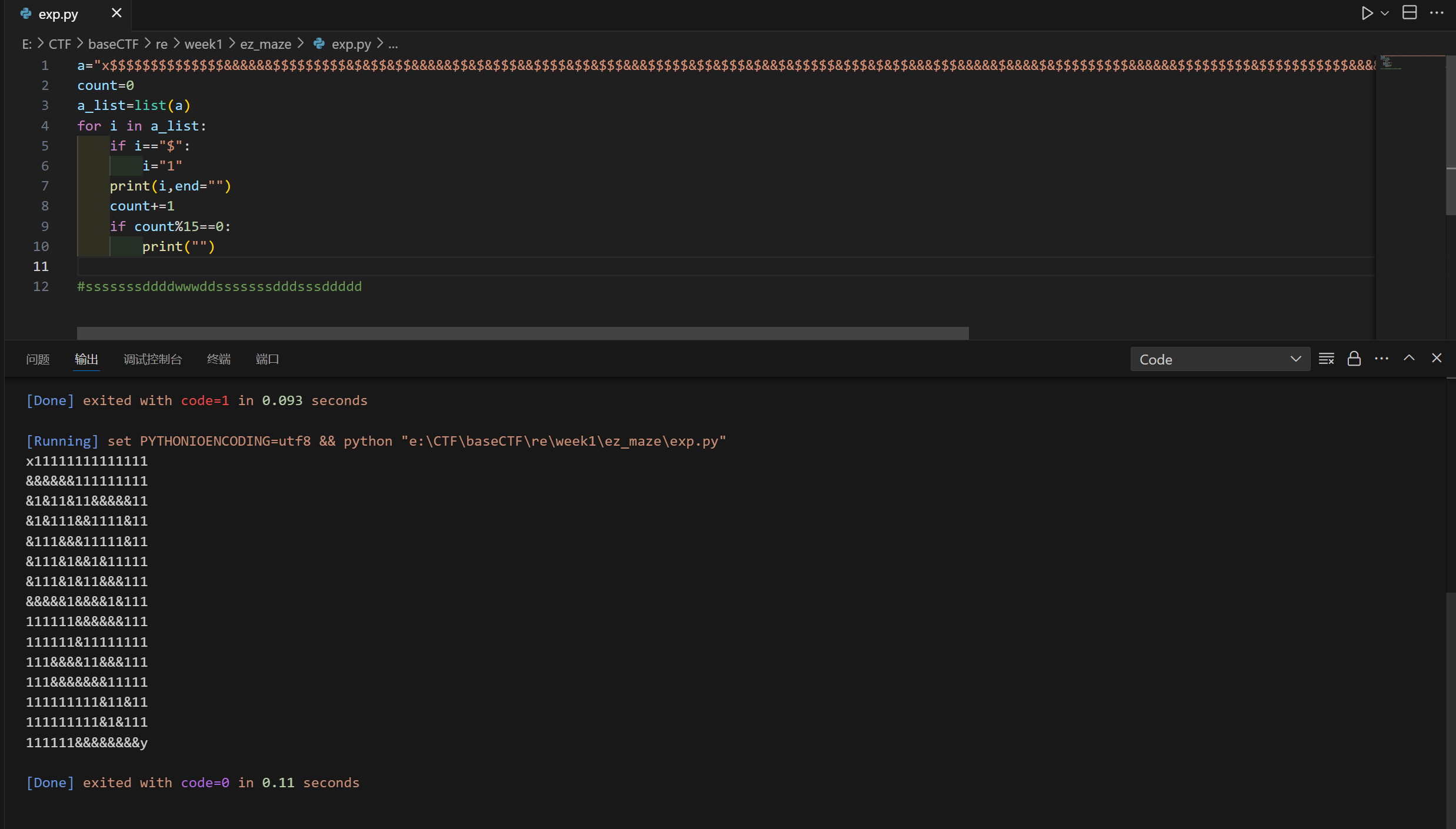Close the bottom panel
The height and width of the screenshot is (829, 1456).
tap(1436, 358)
